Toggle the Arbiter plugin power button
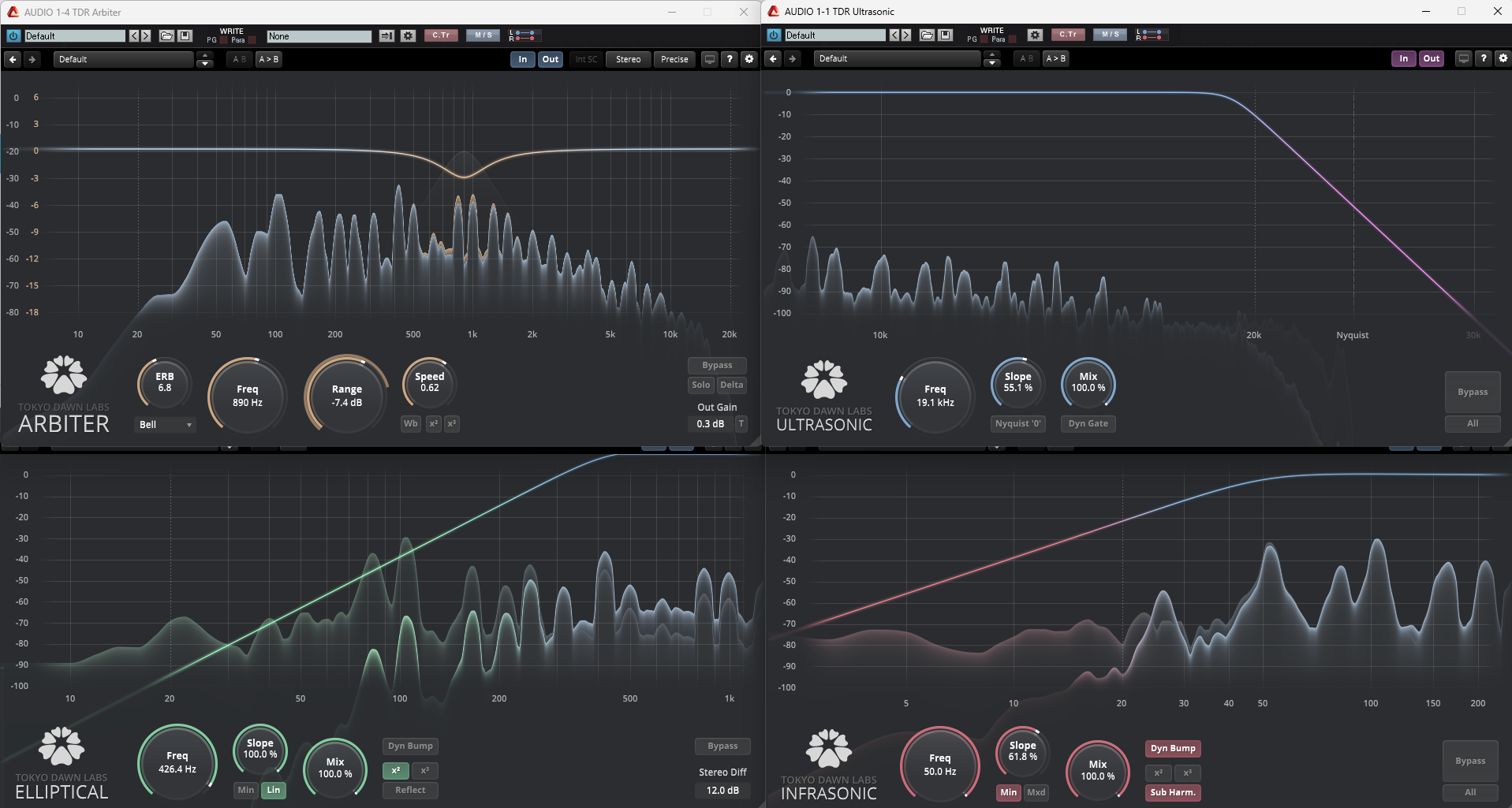The height and width of the screenshot is (808, 1512). click(x=13, y=35)
